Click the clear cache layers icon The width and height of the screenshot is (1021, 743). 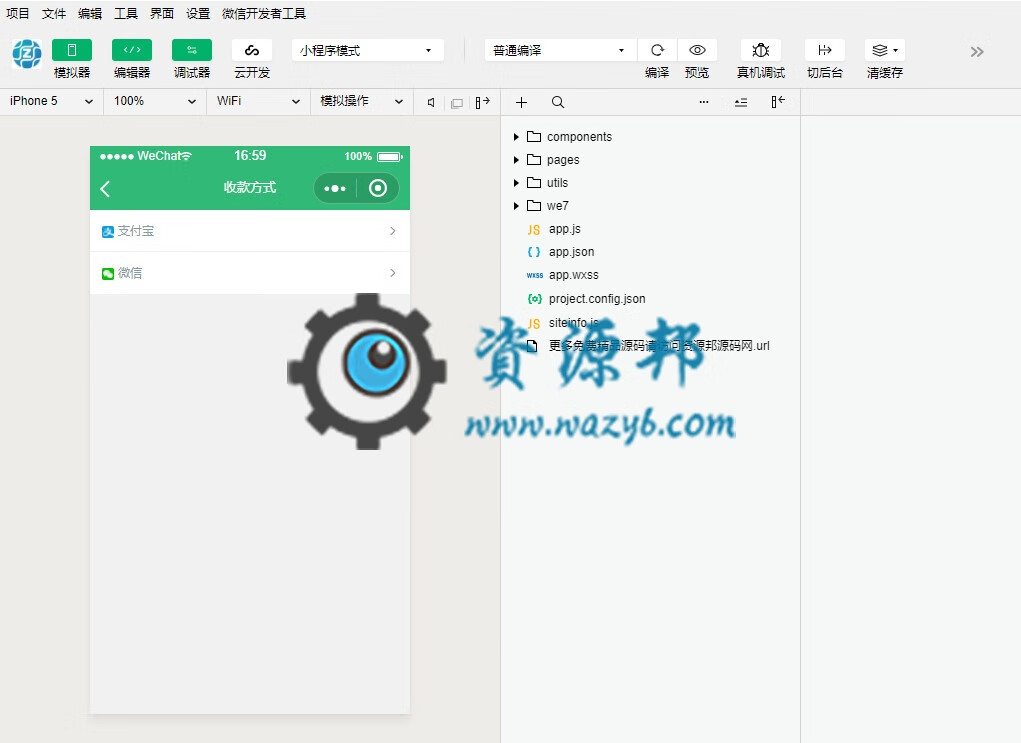point(883,50)
